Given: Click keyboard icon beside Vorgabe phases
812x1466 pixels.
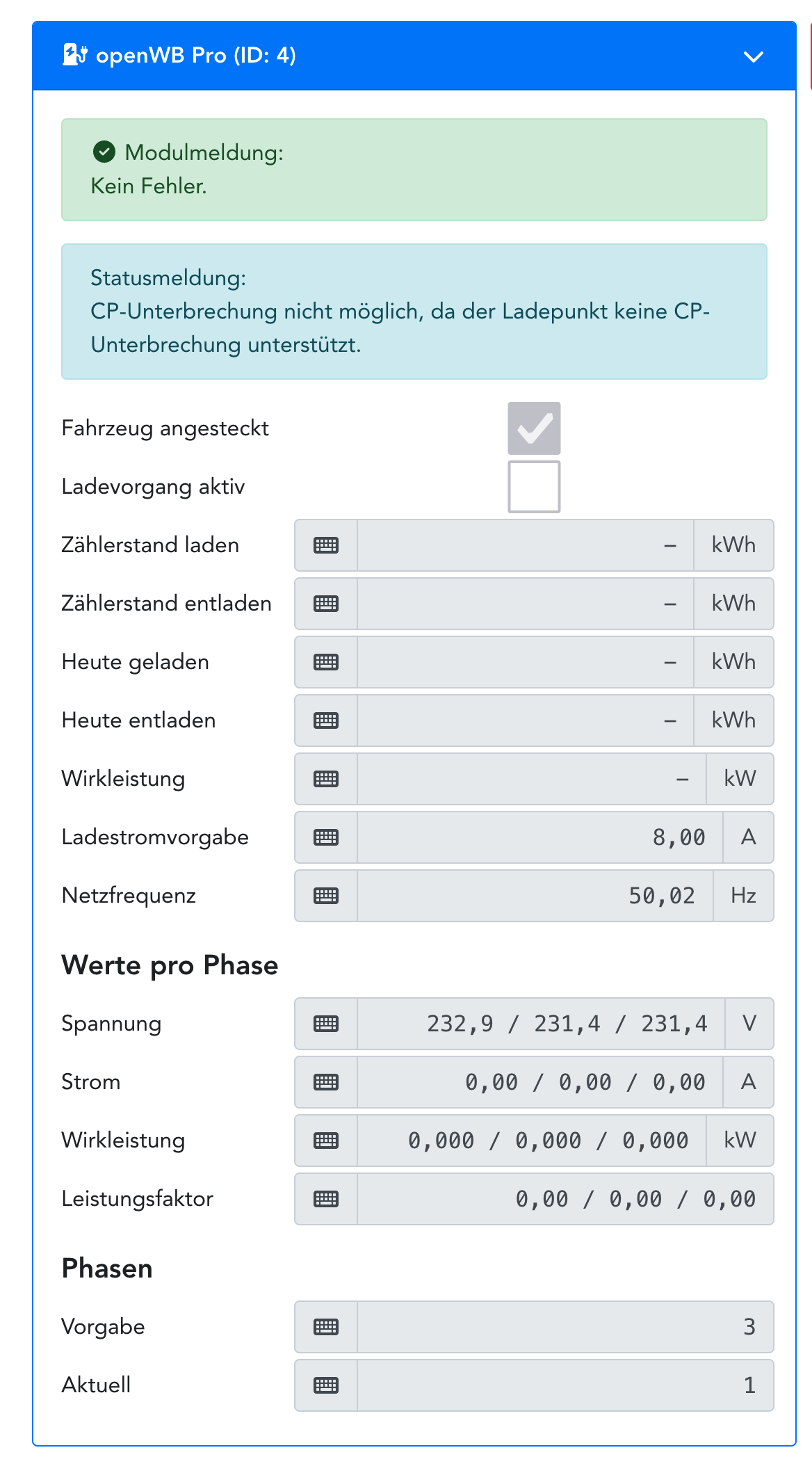Looking at the screenshot, I should (326, 1327).
